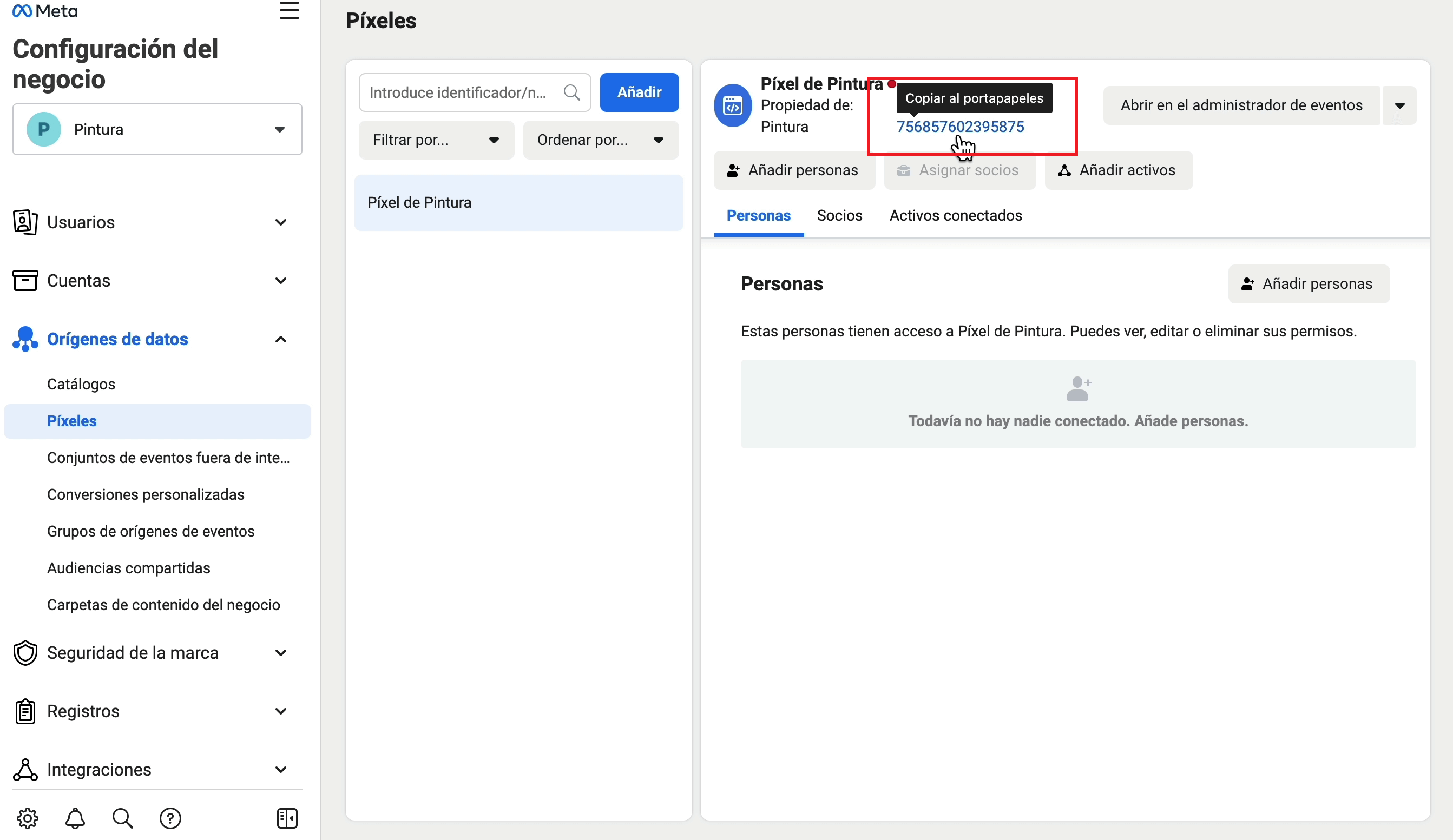
Task: Click Añadir personas in the Personas section
Action: (x=1309, y=284)
